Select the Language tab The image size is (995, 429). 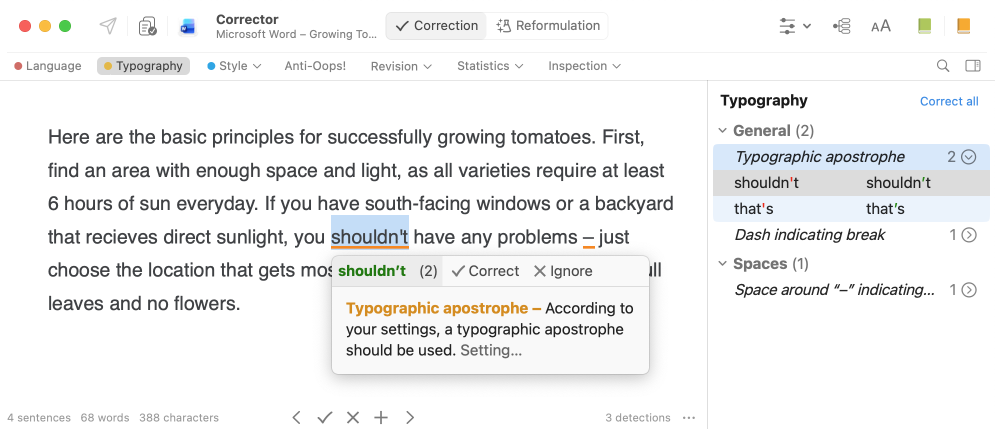point(48,66)
